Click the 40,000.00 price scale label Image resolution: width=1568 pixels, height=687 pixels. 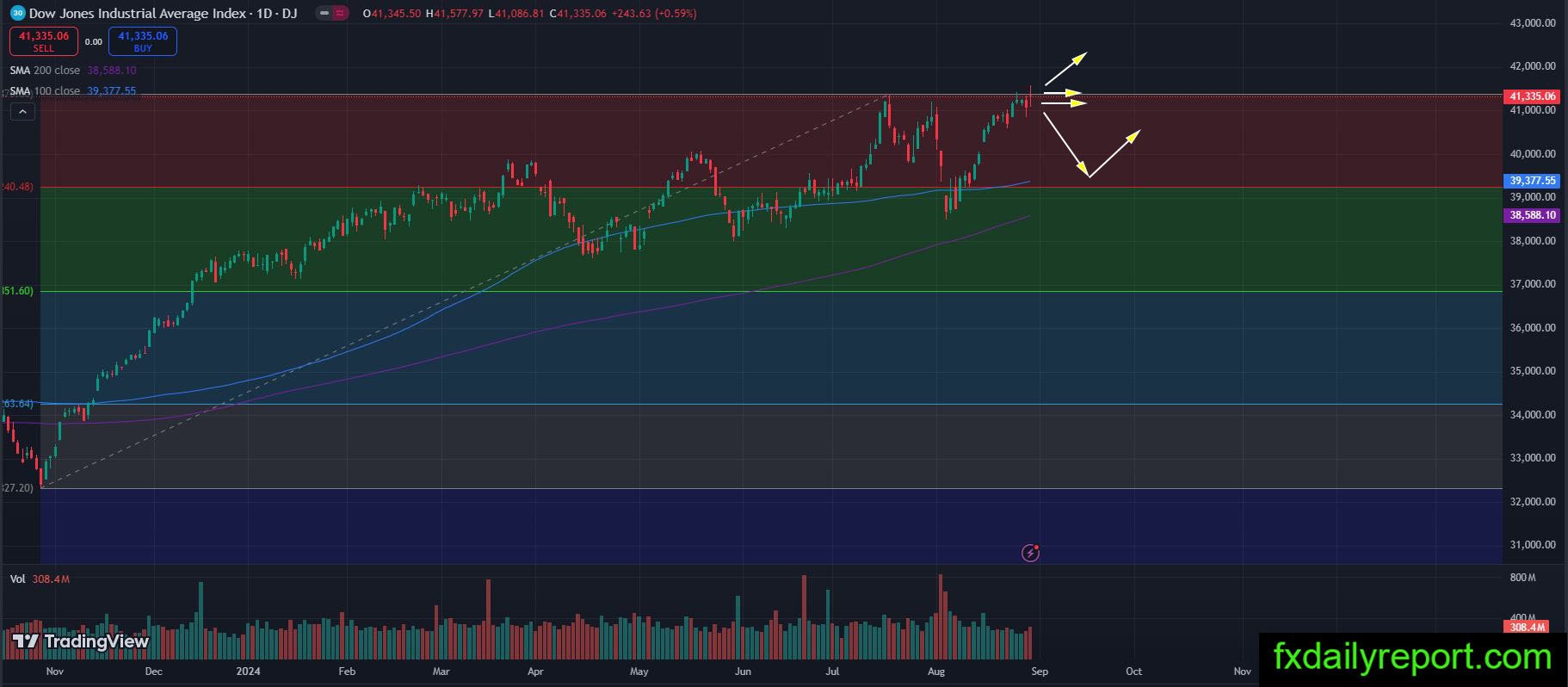[x=1533, y=154]
